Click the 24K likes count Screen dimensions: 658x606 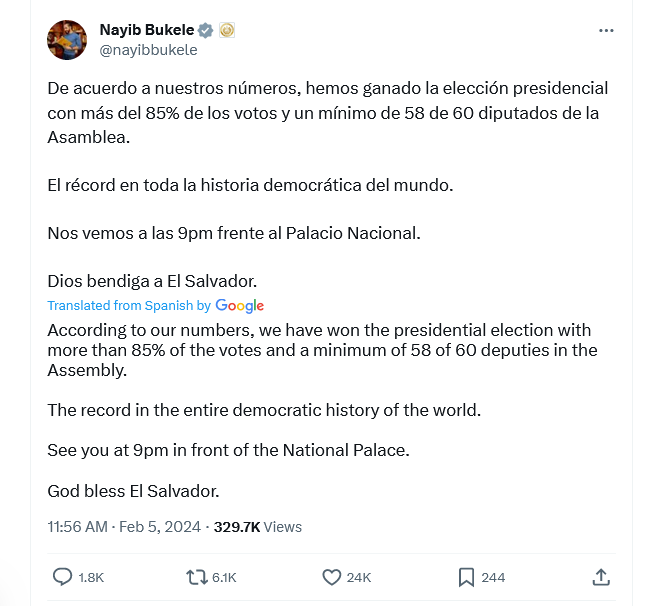[359, 578]
